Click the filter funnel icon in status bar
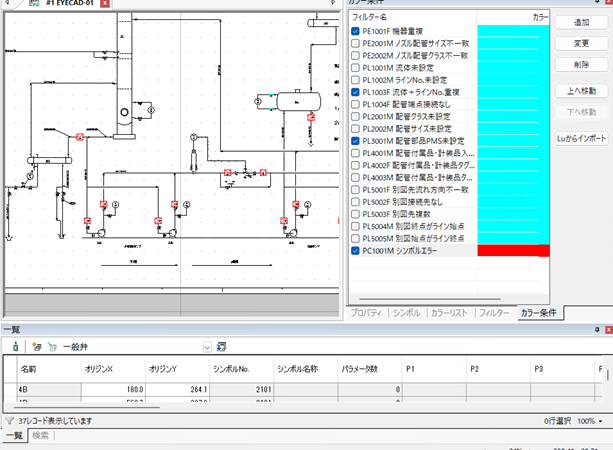Screen dimensions: 613x450 (x=9, y=421)
